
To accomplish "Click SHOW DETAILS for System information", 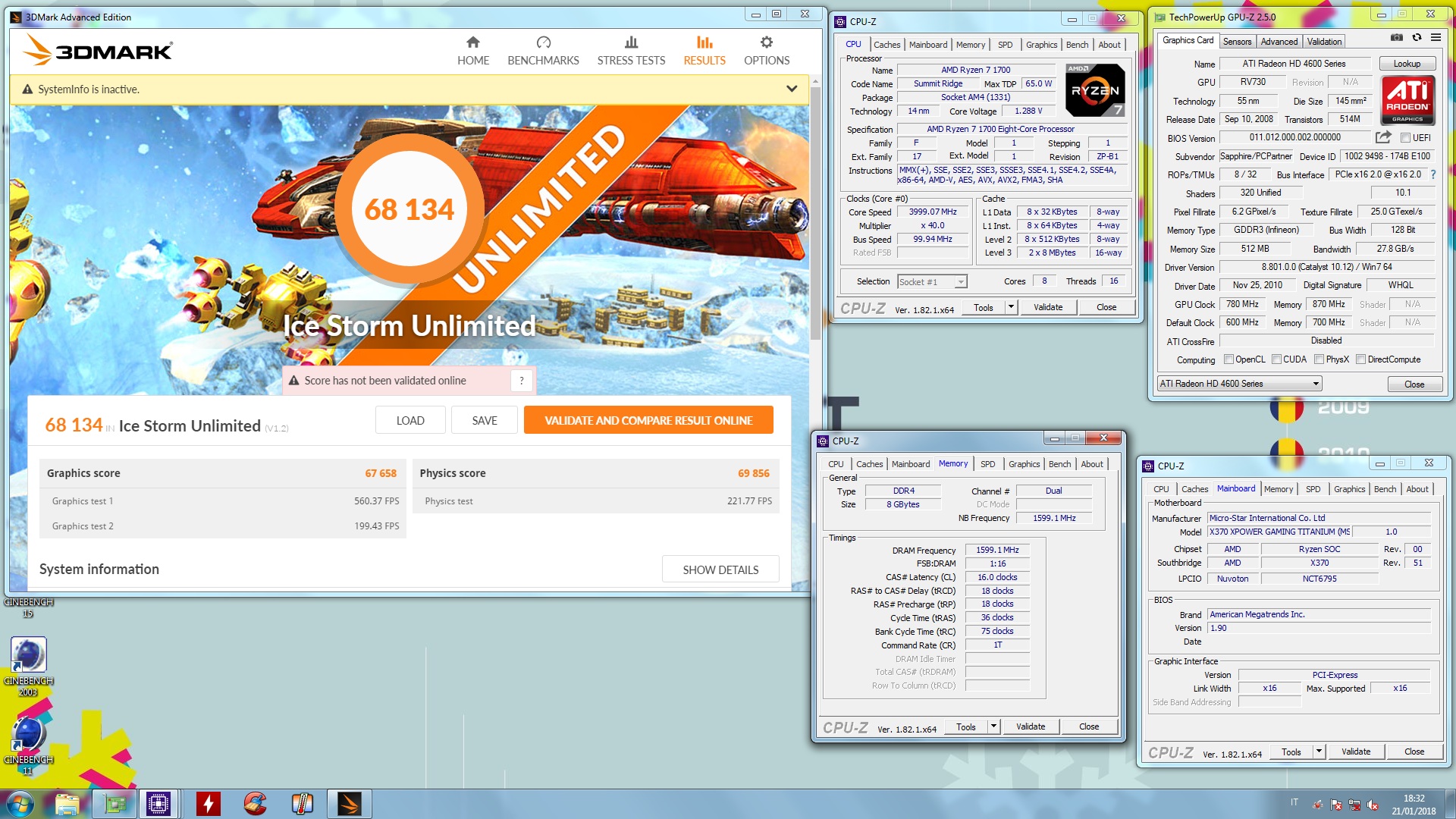I will click(x=720, y=570).
